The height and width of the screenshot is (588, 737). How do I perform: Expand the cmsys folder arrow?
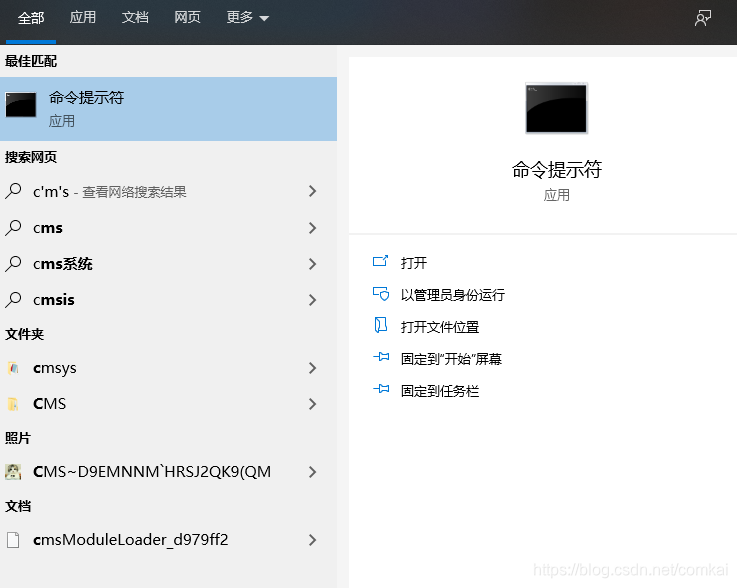click(313, 368)
